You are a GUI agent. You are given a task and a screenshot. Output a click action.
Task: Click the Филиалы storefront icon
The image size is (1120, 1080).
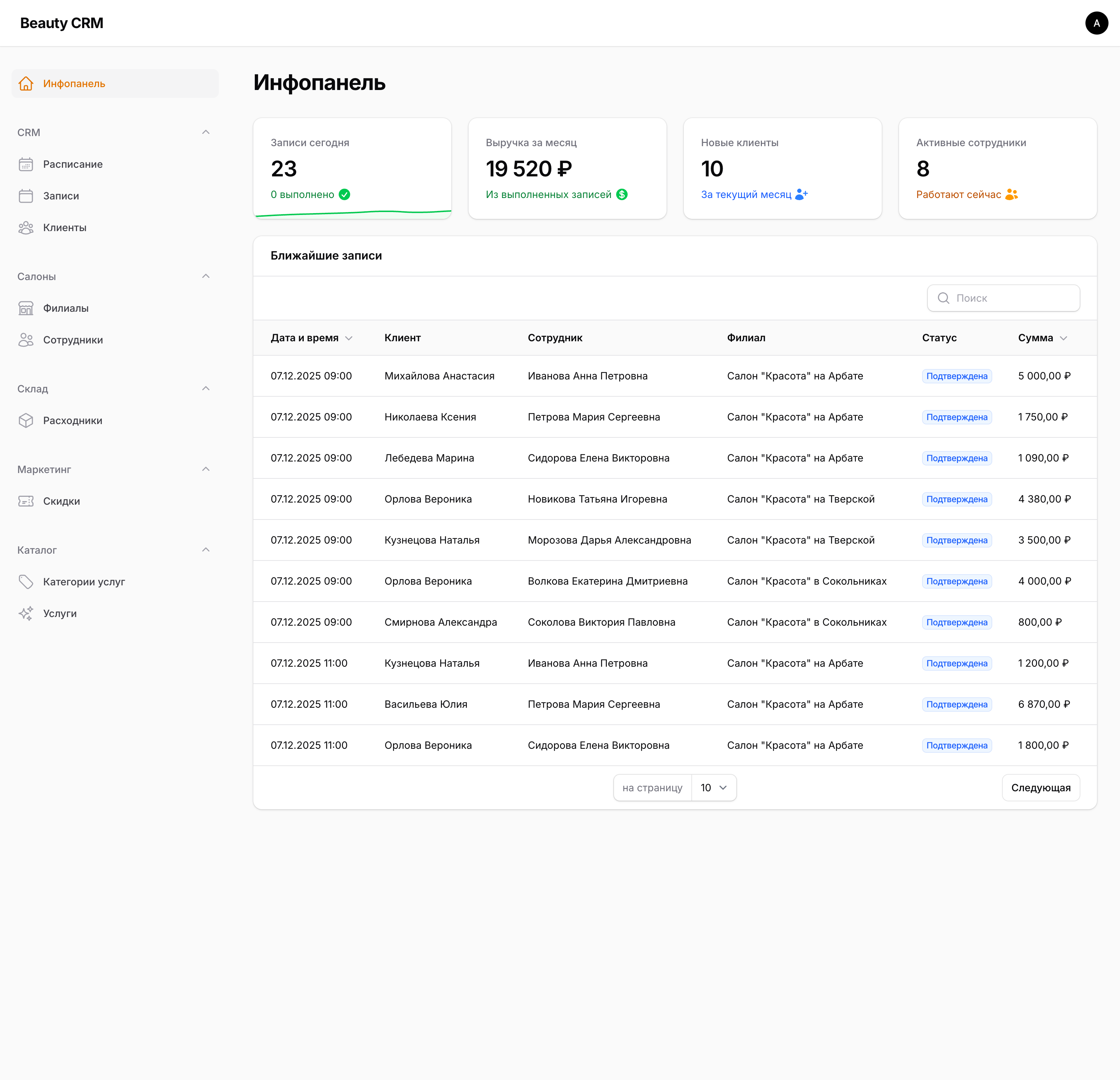[26, 307]
